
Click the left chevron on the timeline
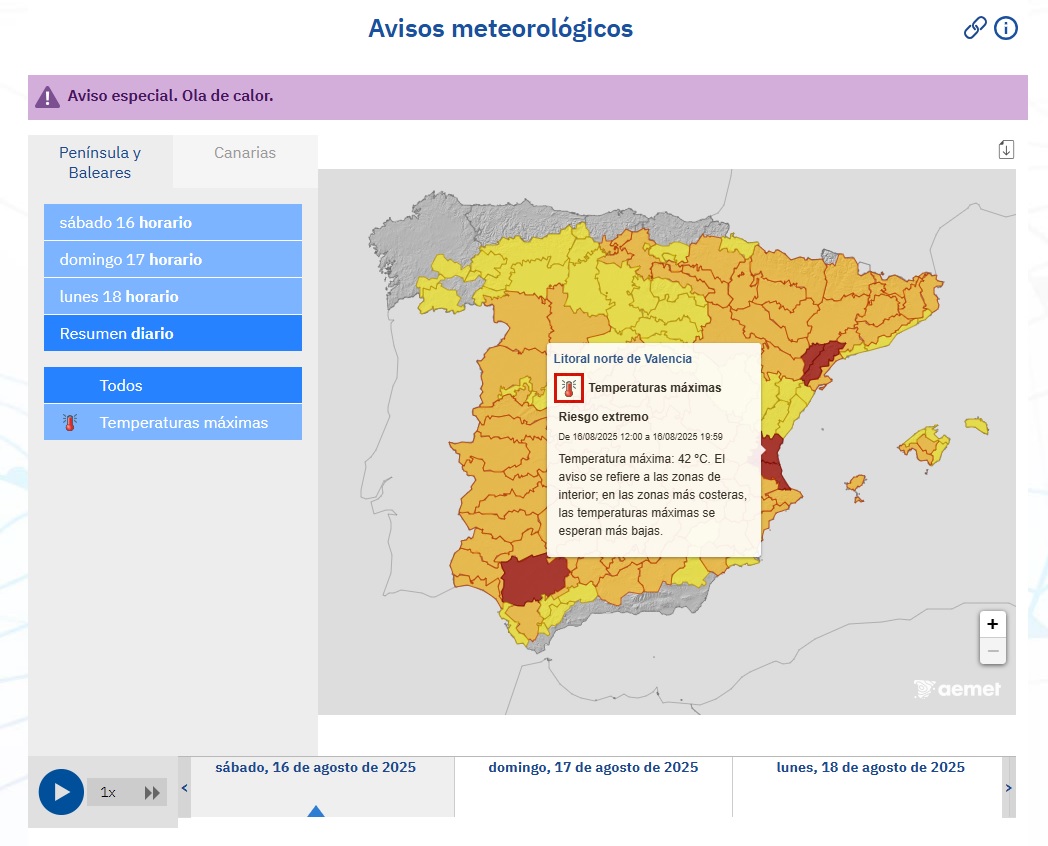click(184, 787)
